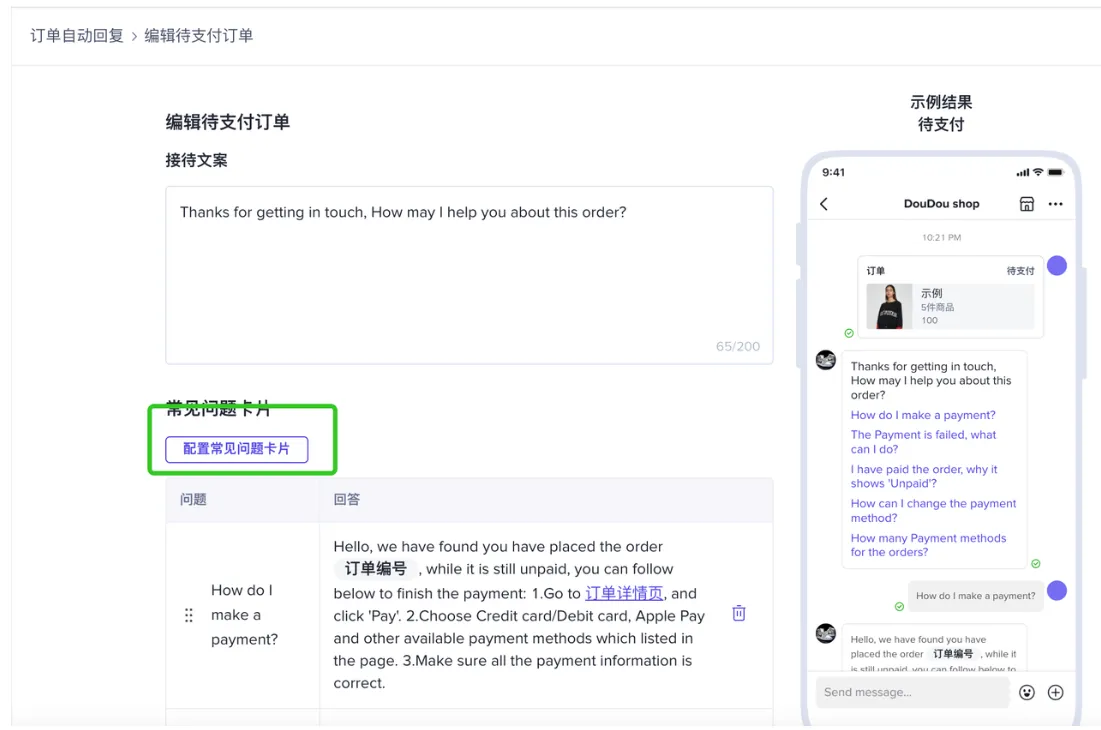Screen dimensions: 1101x730
Task: Delete the 'How do I make a payment?' row
Action: tap(739, 613)
